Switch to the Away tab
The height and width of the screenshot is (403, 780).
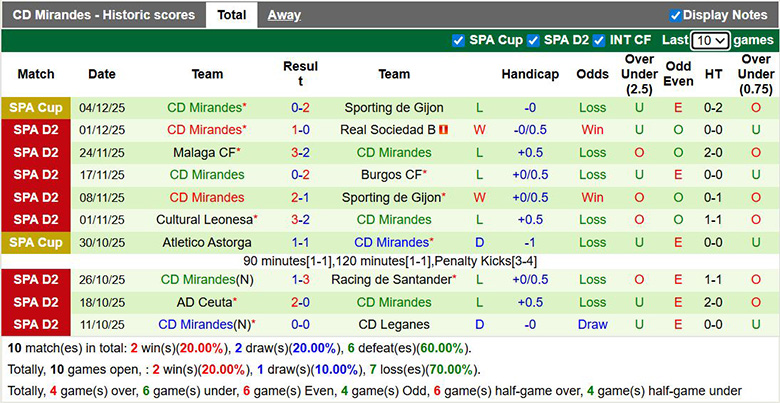[284, 15]
